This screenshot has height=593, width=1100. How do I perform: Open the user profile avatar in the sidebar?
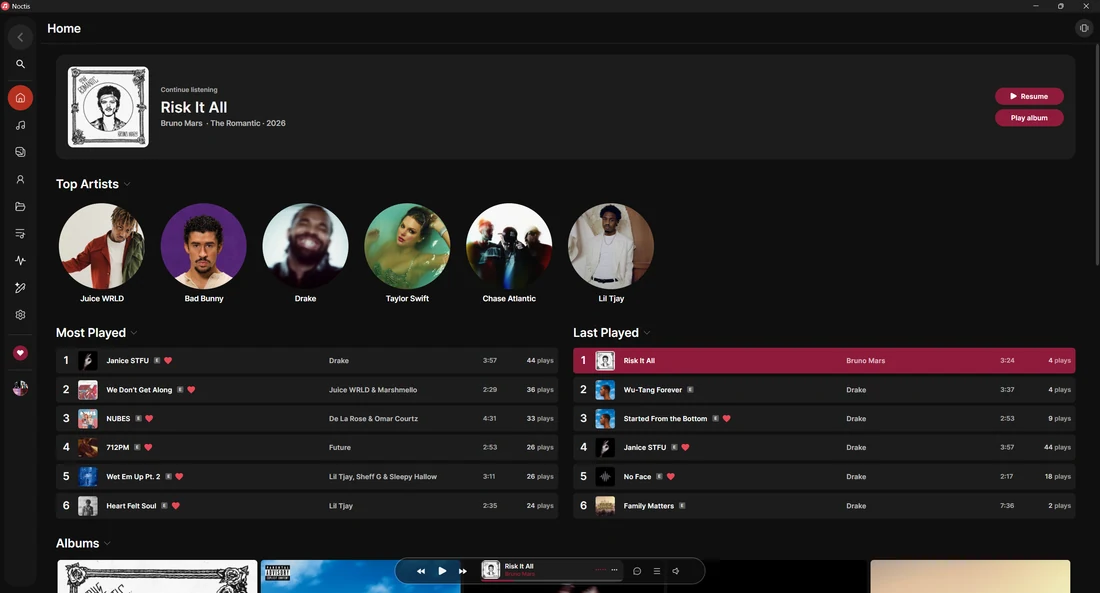(20, 387)
